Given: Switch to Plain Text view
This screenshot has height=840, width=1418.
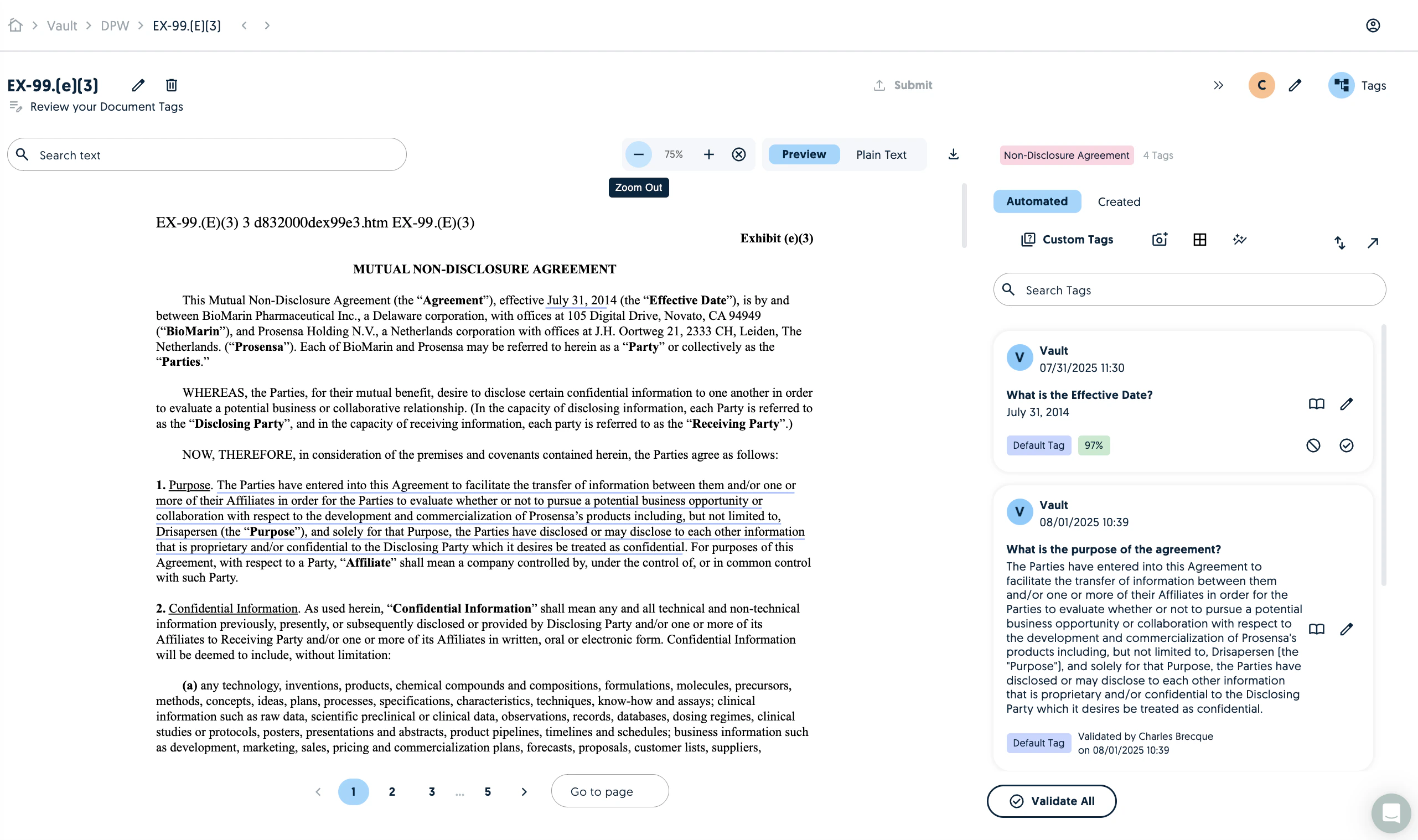Looking at the screenshot, I should [x=881, y=154].
